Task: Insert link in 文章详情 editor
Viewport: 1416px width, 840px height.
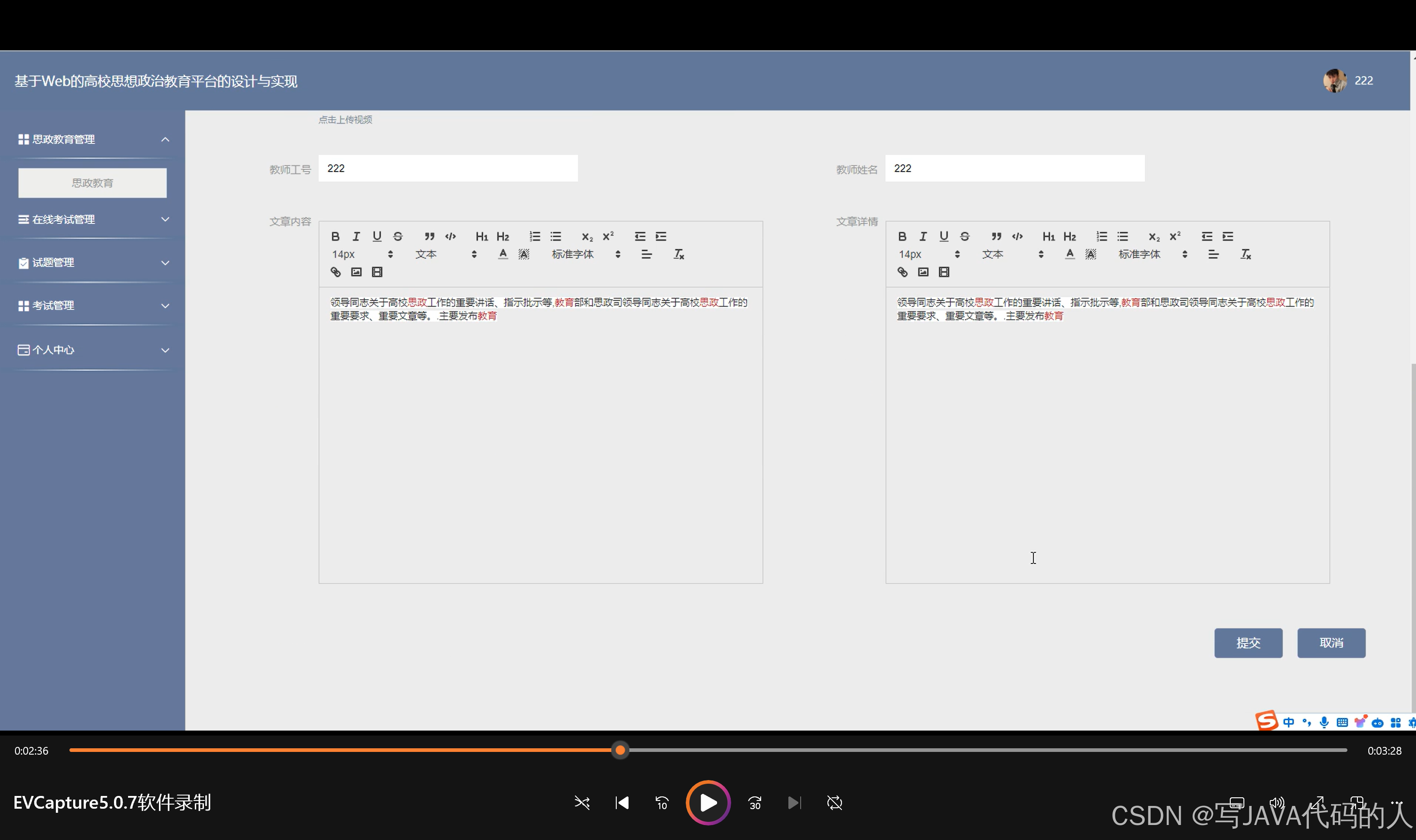Action: coord(902,272)
